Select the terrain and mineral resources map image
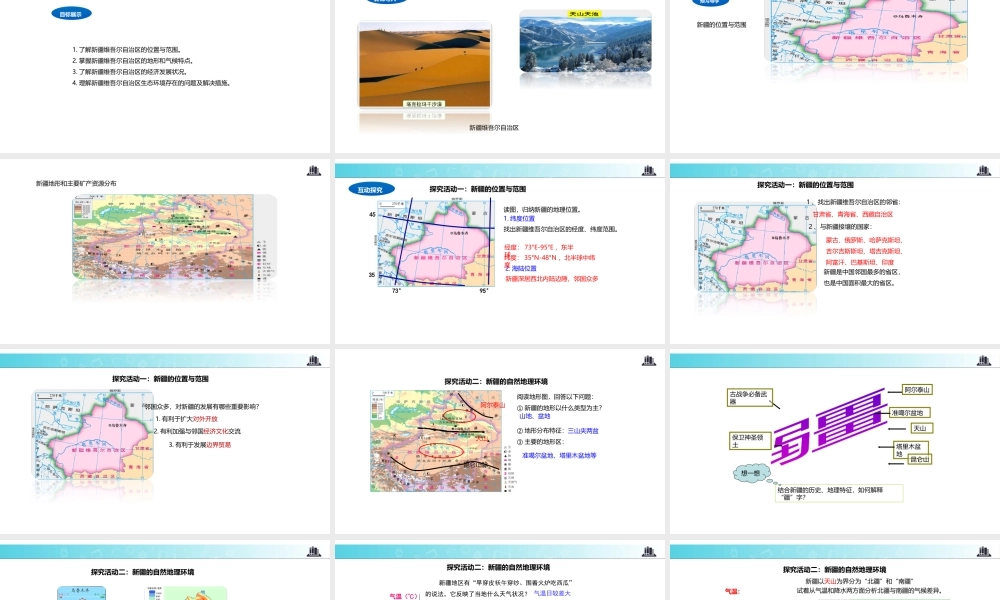The height and width of the screenshot is (600, 1000). pyautogui.click(x=174, y=237)
